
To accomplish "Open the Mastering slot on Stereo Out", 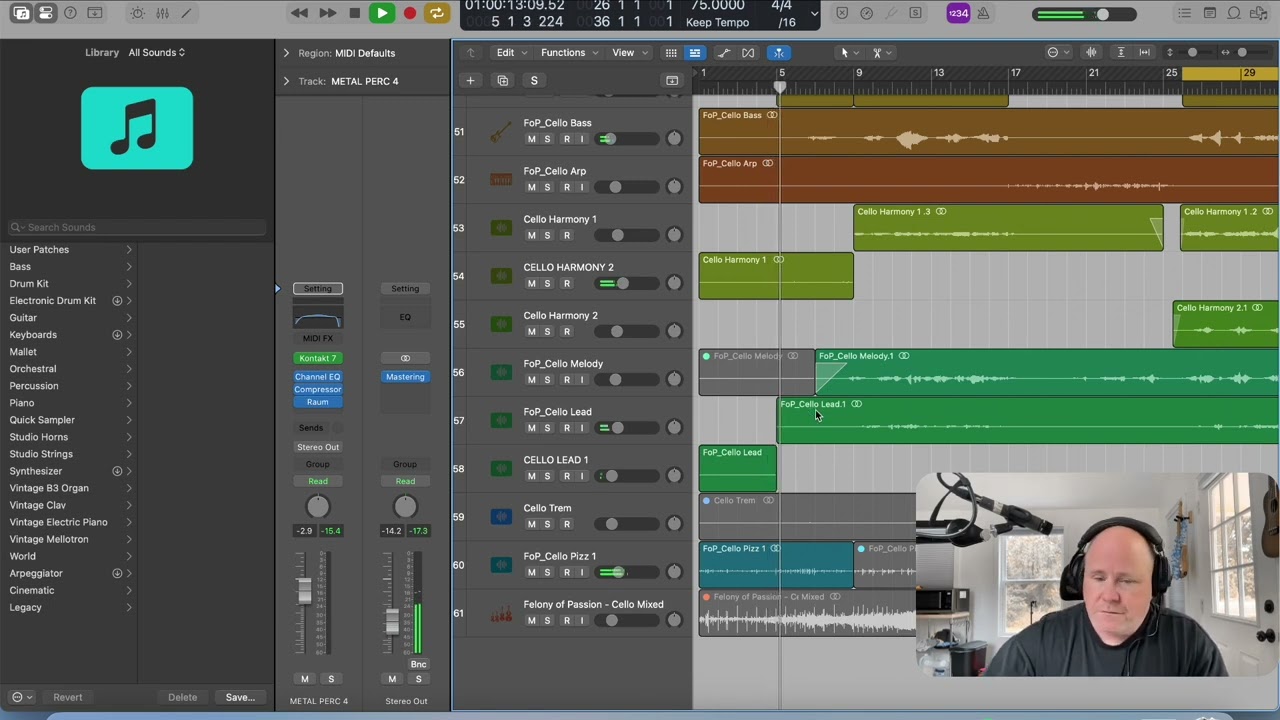I will pos(405,377).
